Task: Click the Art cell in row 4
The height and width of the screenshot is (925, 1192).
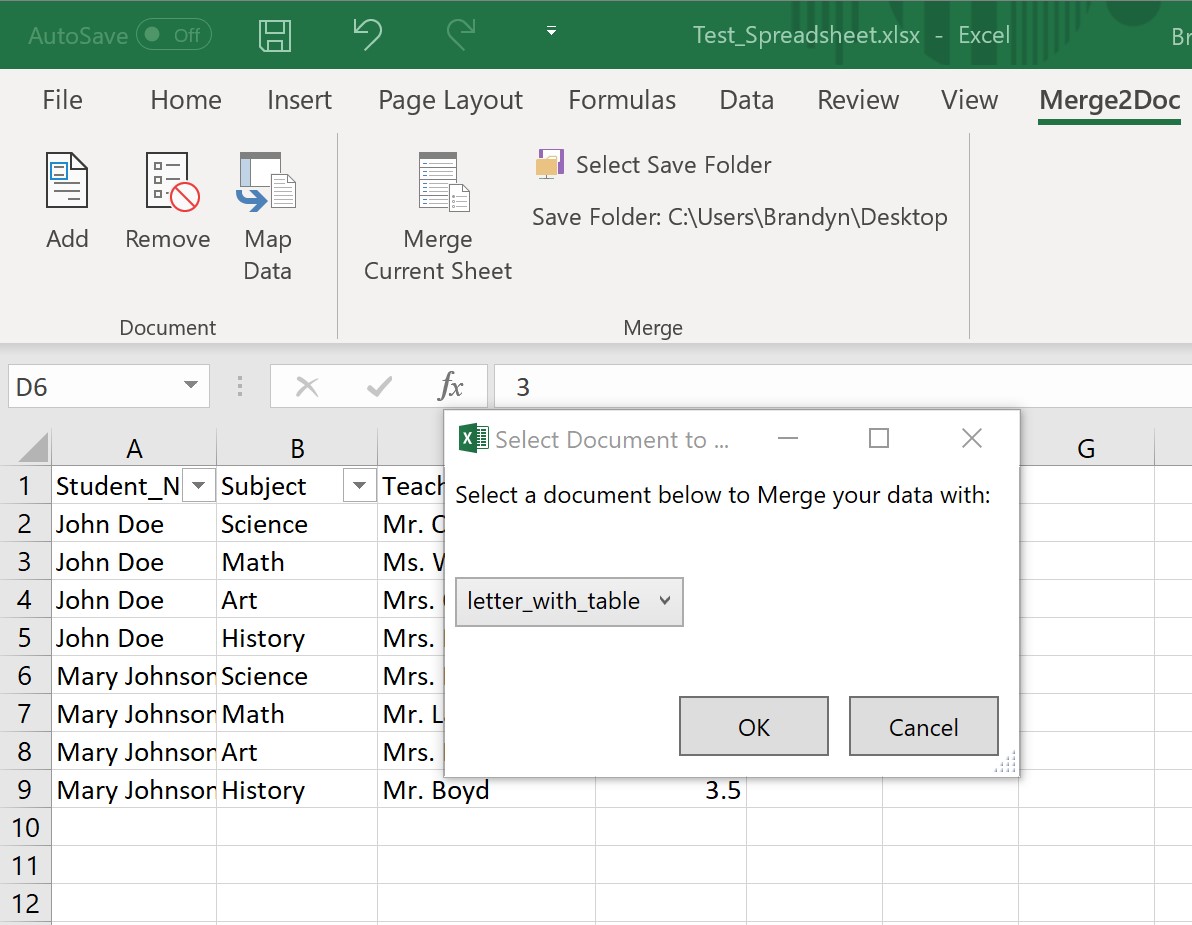Action: [297, 600]
